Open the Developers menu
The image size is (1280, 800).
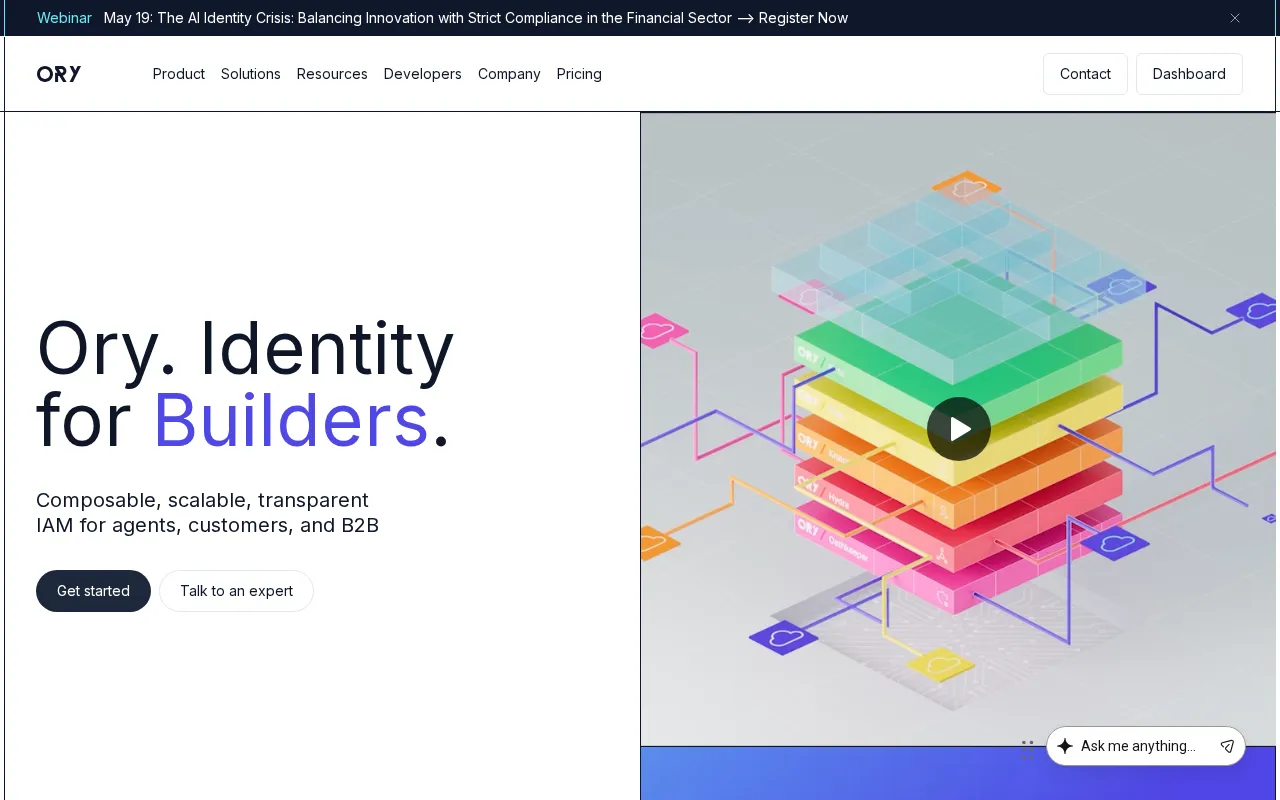[423, 74]
